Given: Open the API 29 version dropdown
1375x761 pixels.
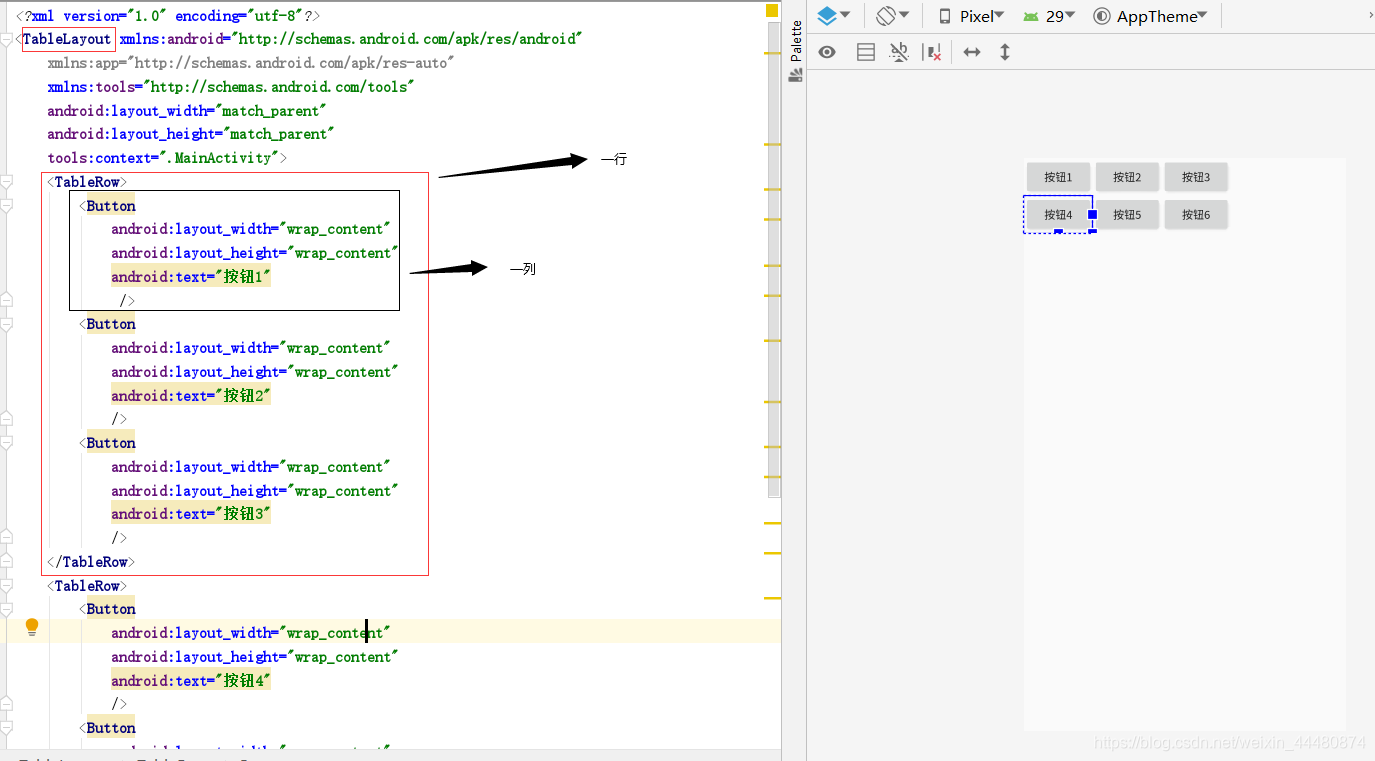Looking at the screenshot, I should (x=1049, y=16).
